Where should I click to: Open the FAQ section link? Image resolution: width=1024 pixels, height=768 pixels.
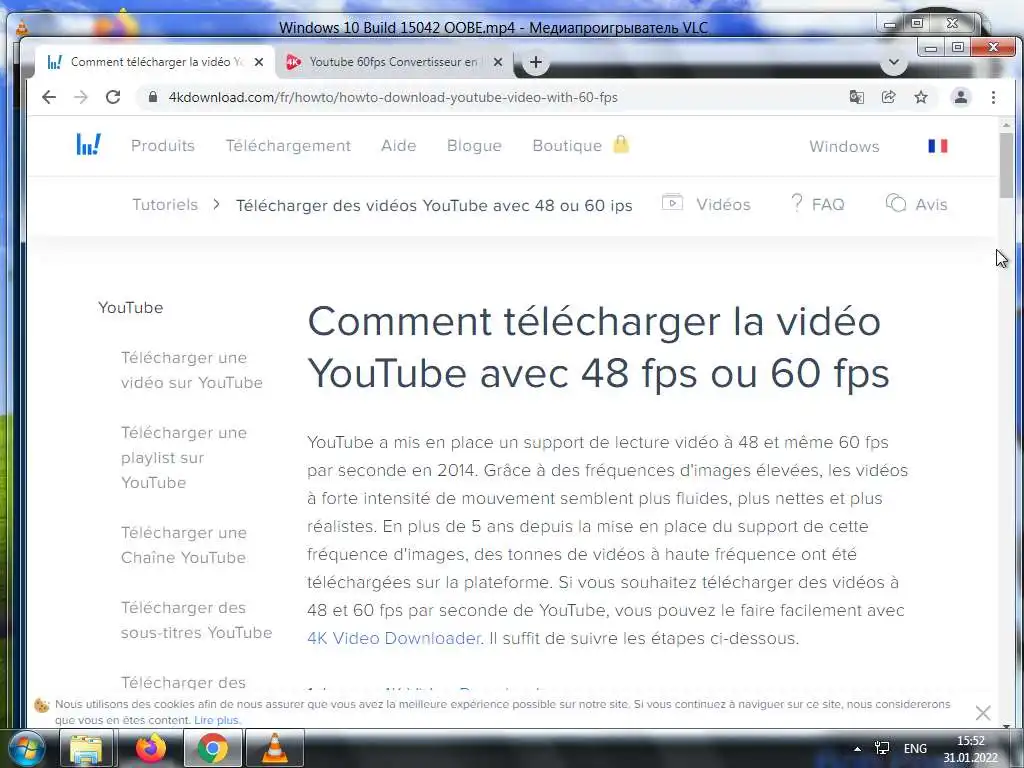coord(827,204)
